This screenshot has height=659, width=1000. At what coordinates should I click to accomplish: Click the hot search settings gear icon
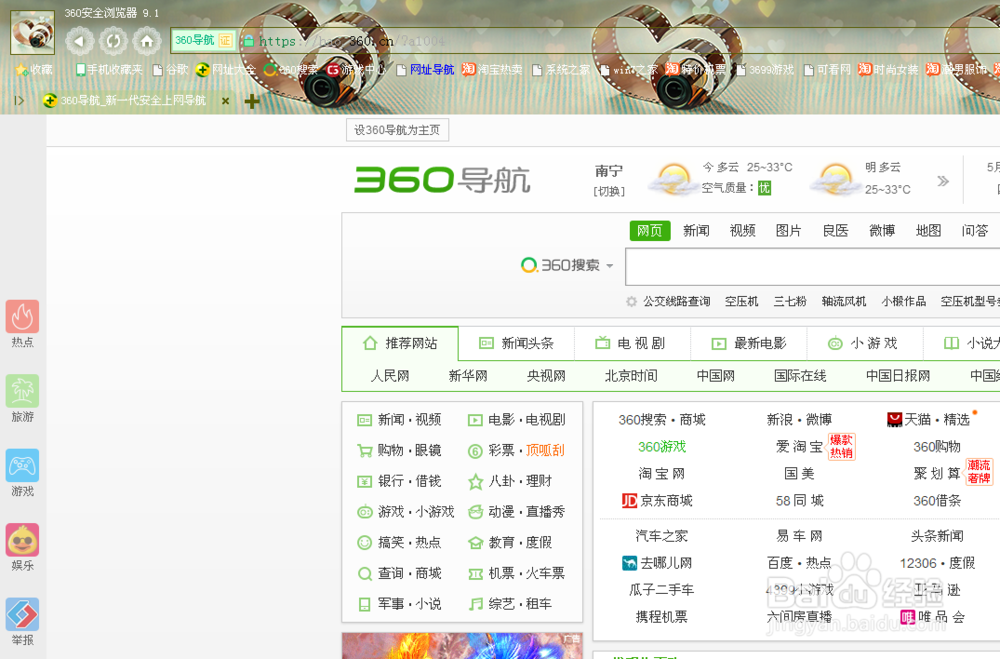(631, 301)
